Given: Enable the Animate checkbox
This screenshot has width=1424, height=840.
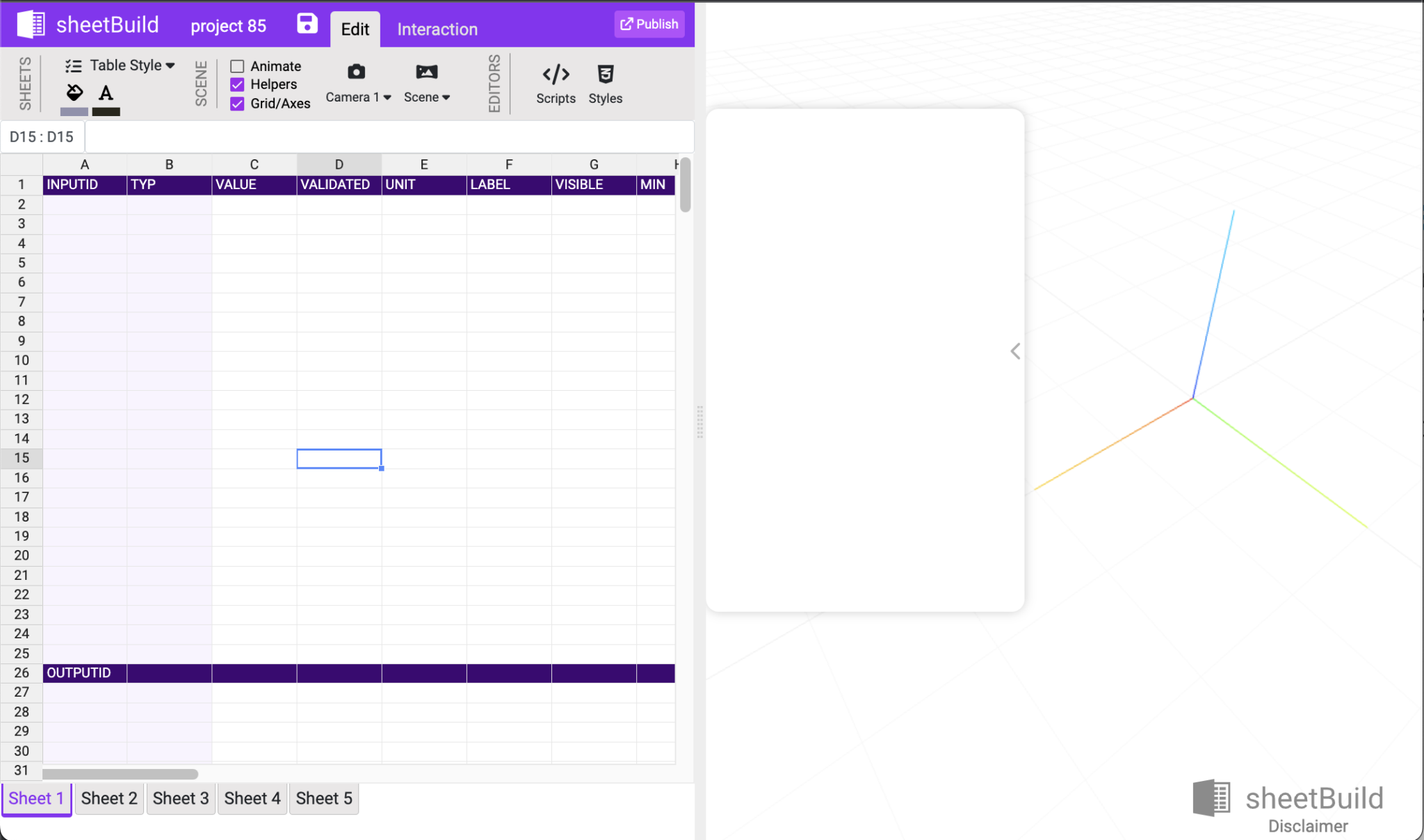Looking at the screenshot, I should point(237,66).
